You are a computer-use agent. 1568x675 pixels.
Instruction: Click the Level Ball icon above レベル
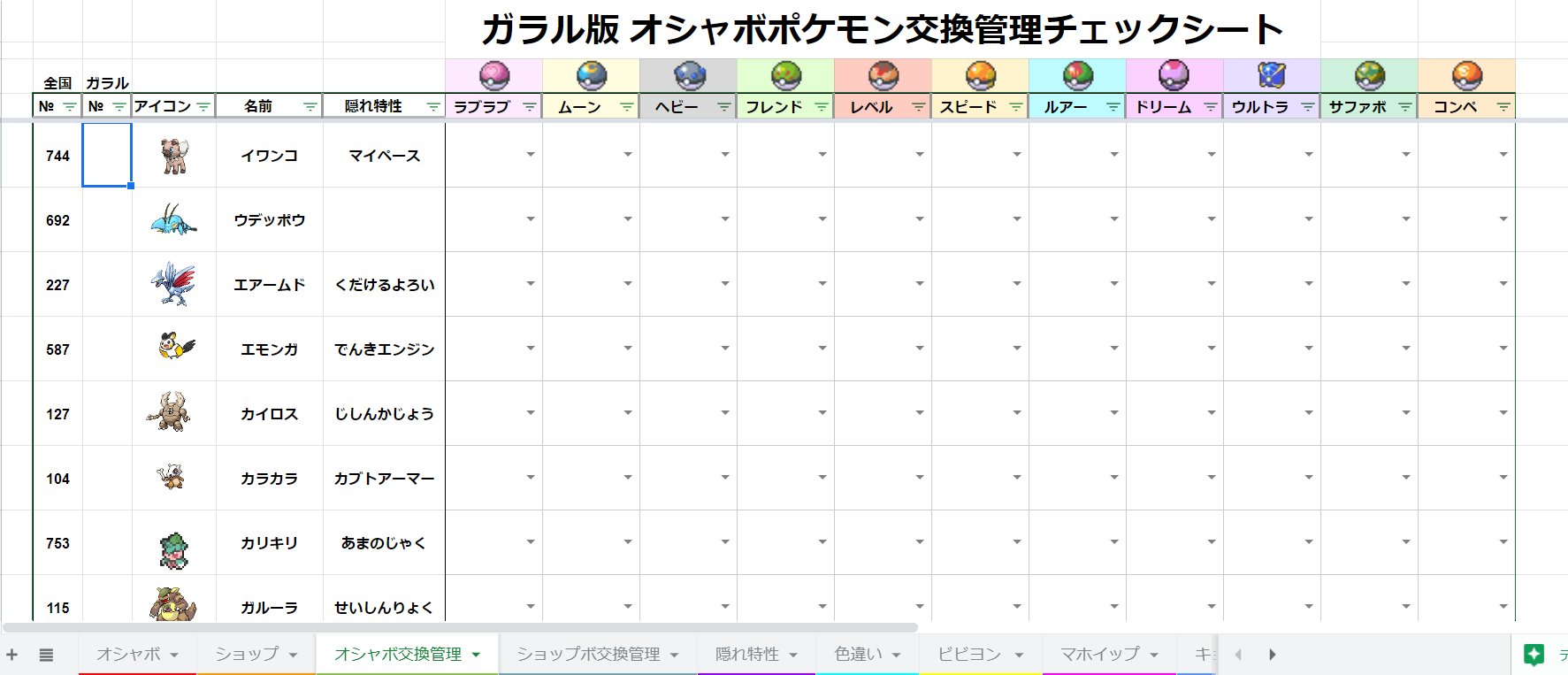(x=883, y=75)
